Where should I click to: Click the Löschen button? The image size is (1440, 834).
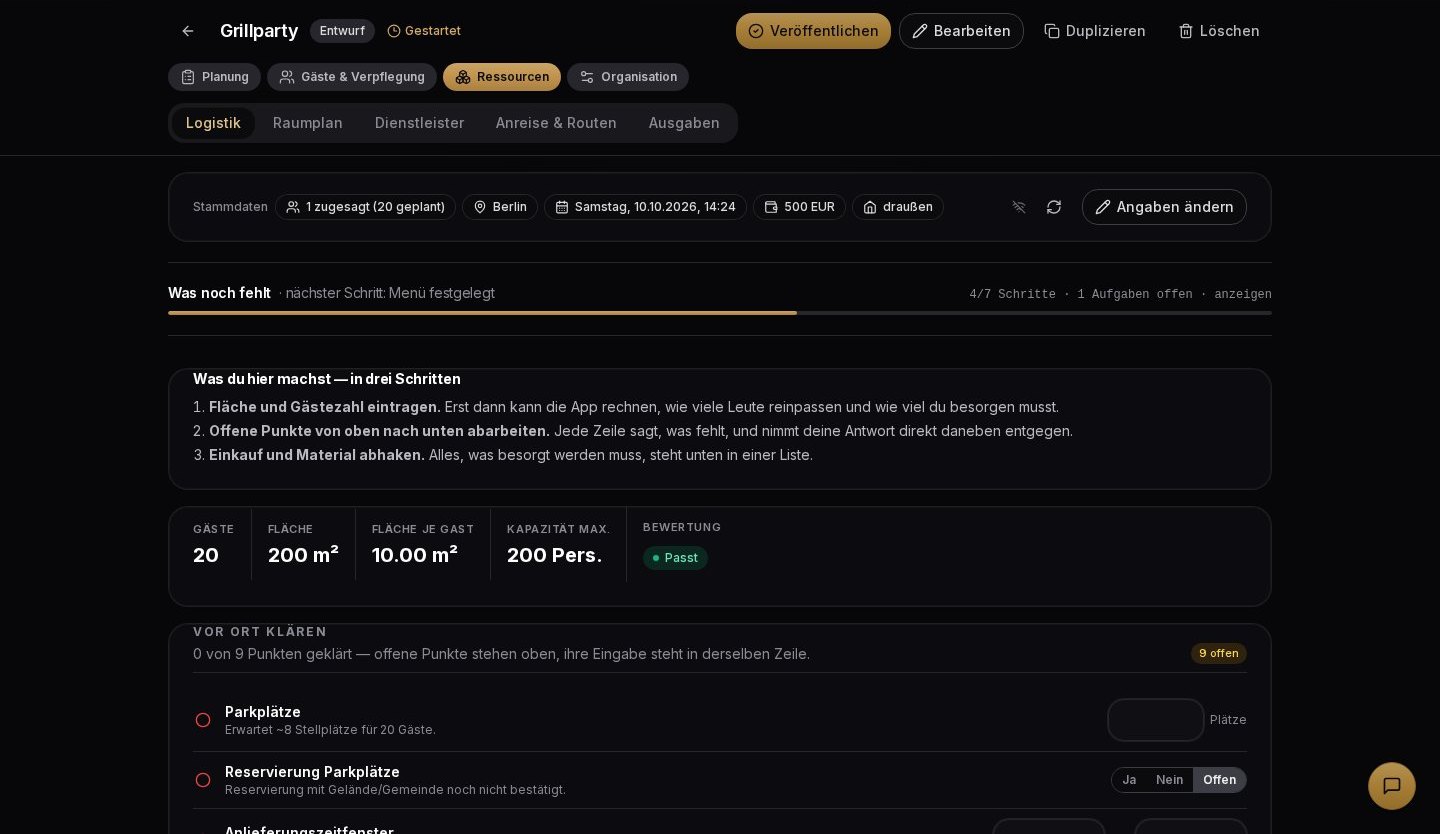click(1219, 31)
